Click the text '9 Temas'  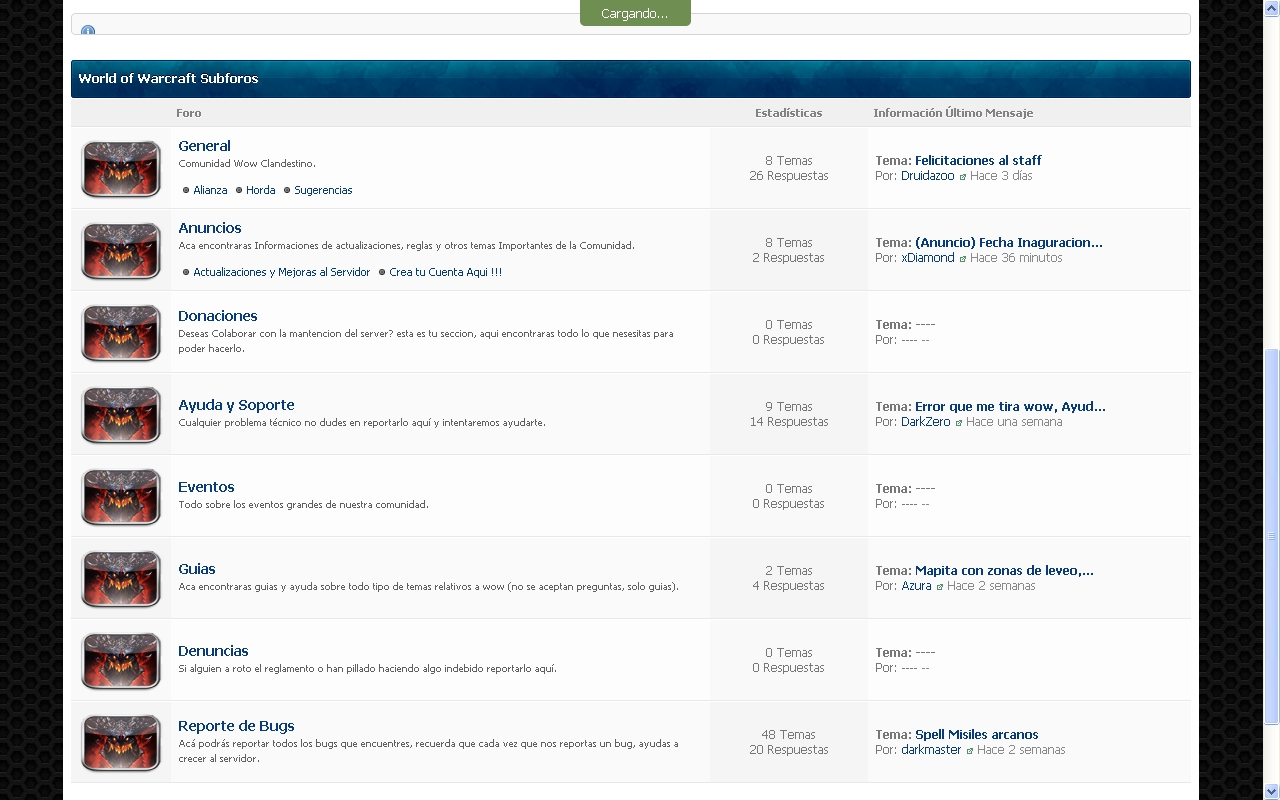789,407
